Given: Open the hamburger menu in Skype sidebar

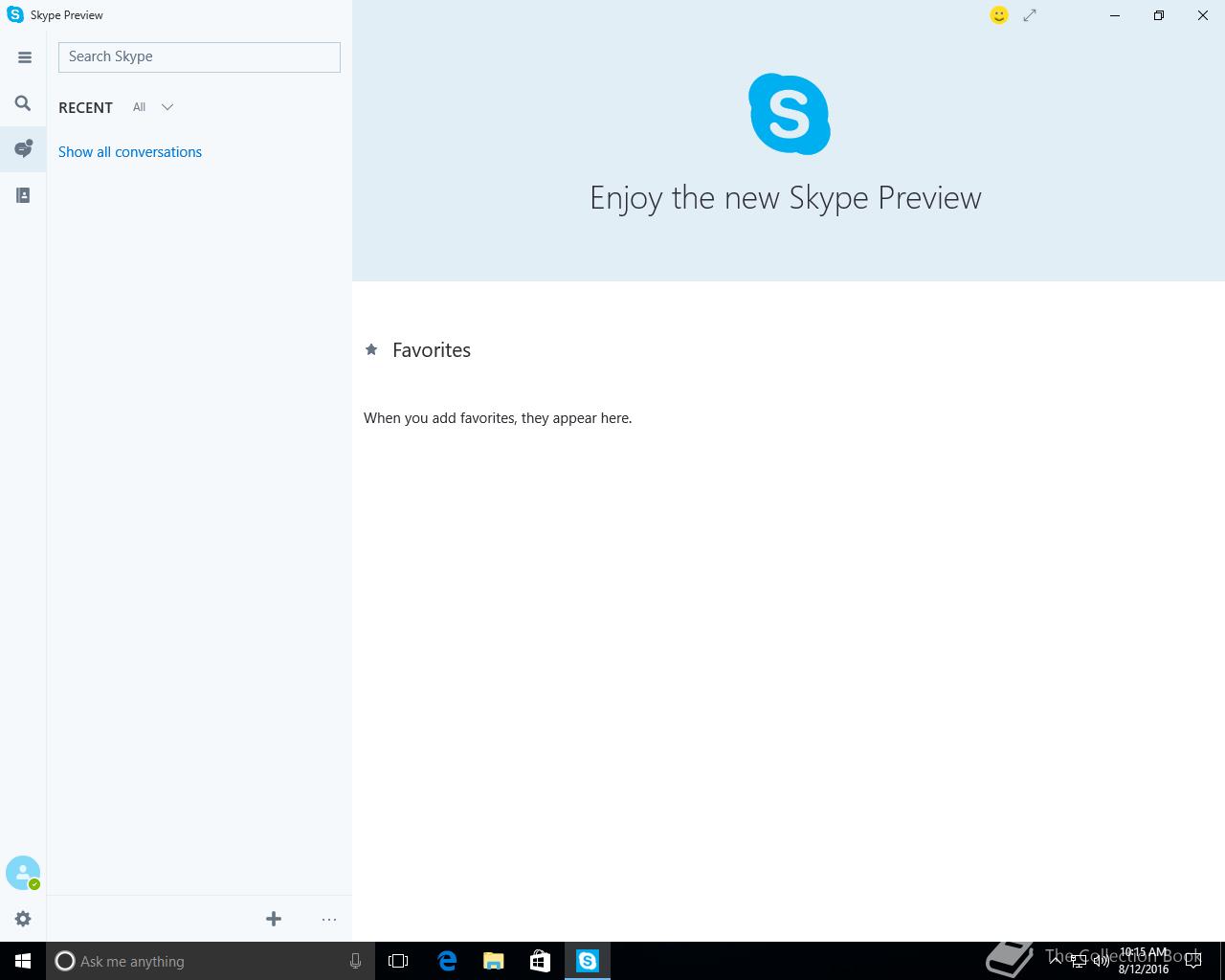Looking at the screenshot, I should tap(24, 57).
